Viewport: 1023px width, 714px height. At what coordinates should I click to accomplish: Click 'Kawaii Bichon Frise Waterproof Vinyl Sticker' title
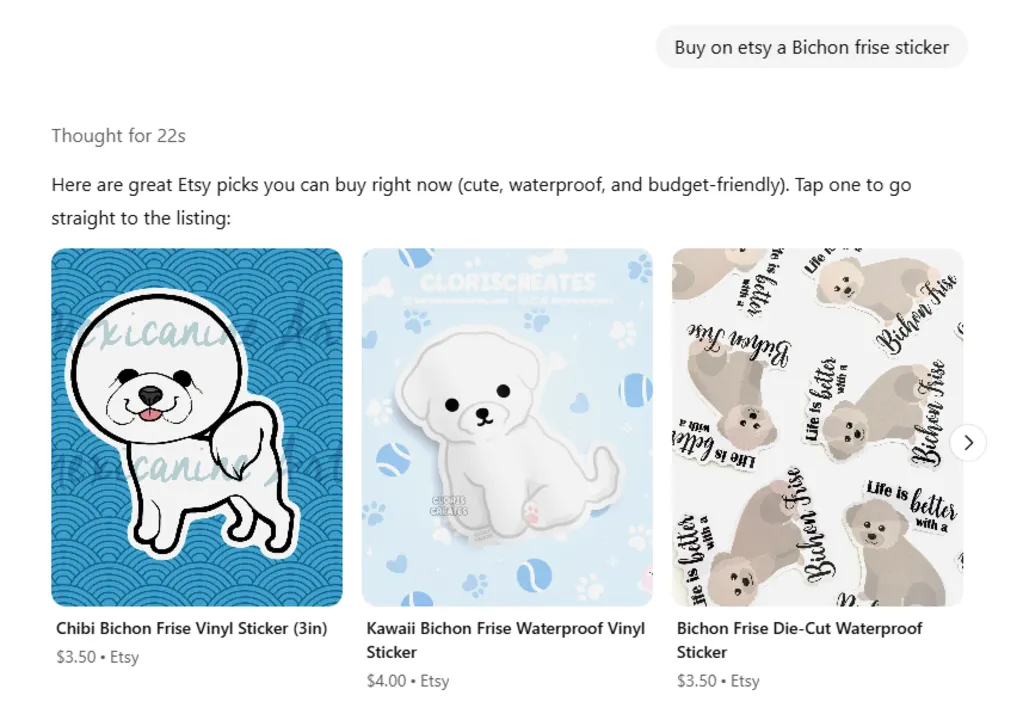[506, 640]
